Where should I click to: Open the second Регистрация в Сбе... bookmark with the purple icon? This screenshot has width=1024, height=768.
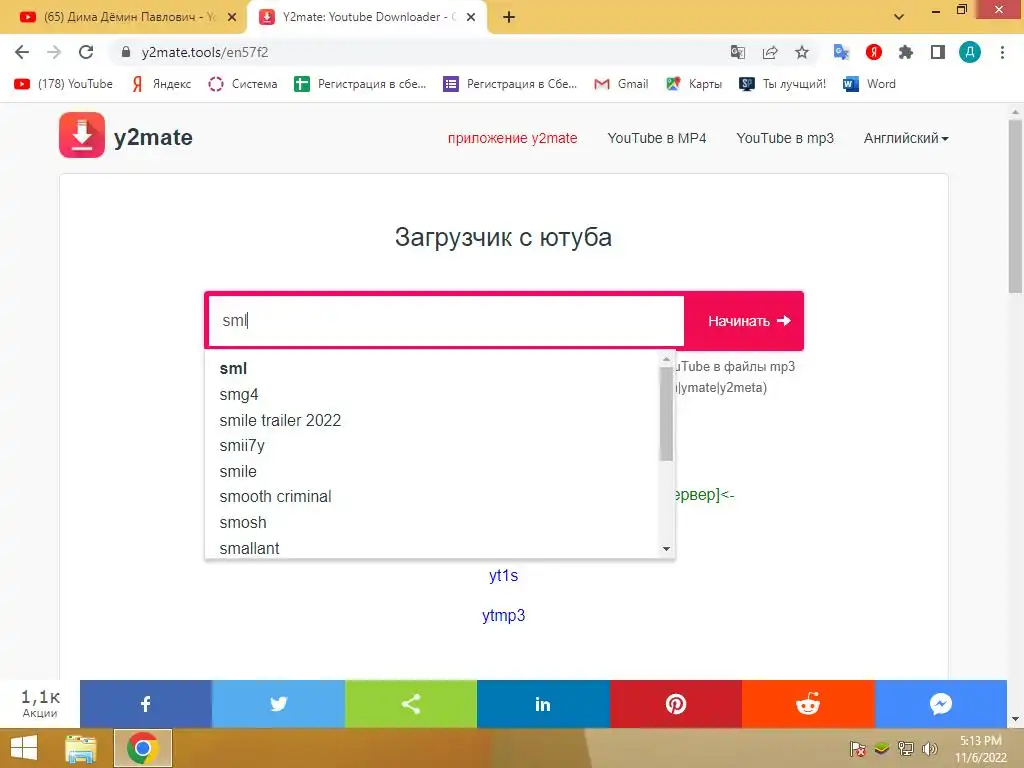point(510,84)
